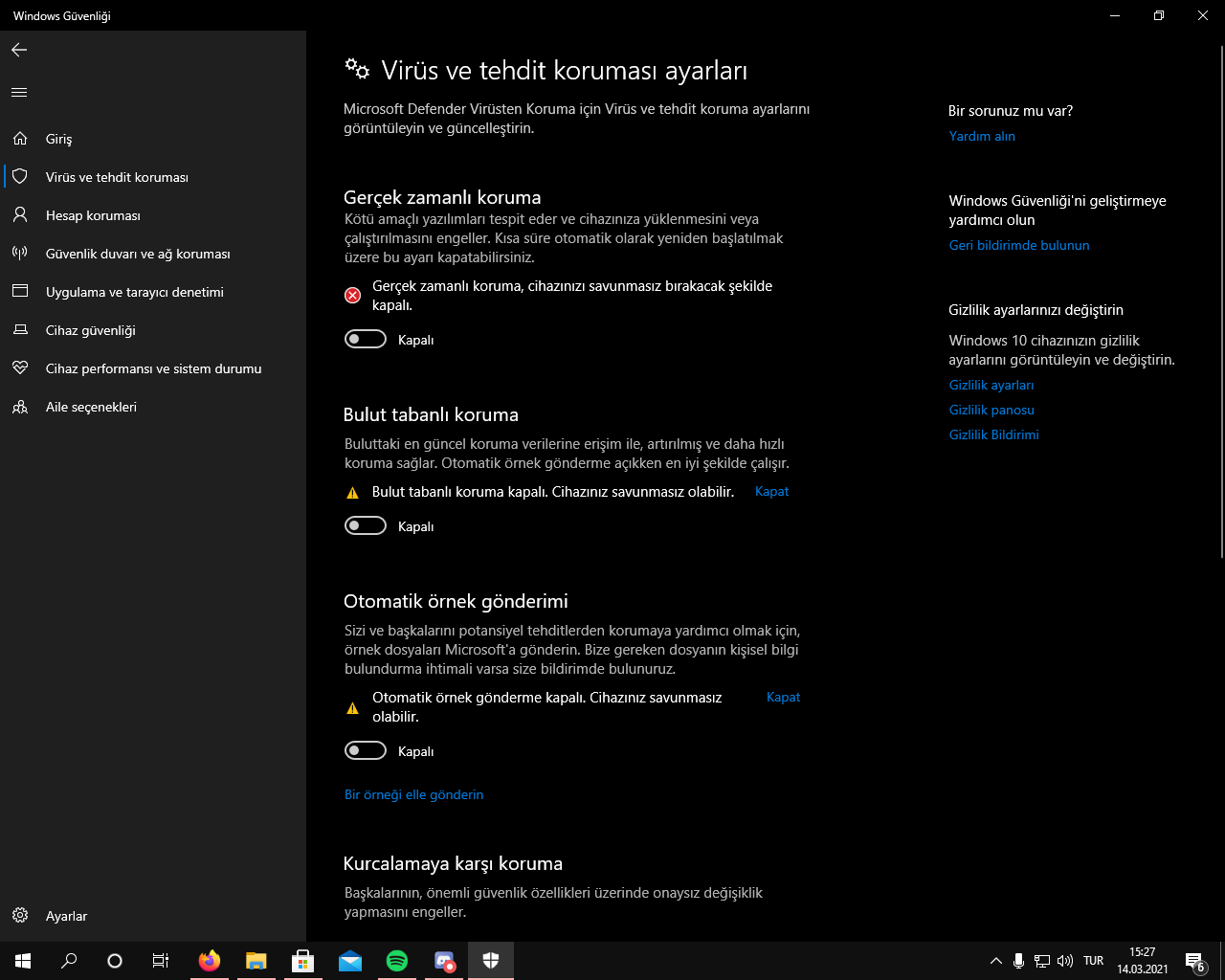Open network status tray icon

tap(1042, 961)
